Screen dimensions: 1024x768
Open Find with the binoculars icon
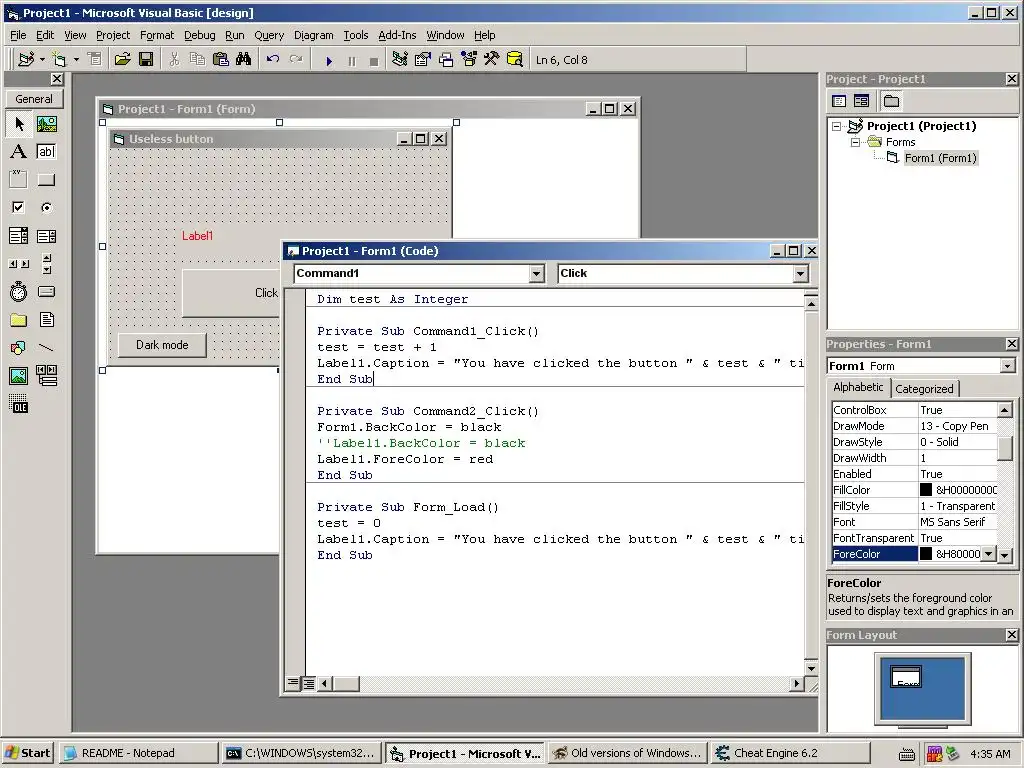(x=244, y=59)
